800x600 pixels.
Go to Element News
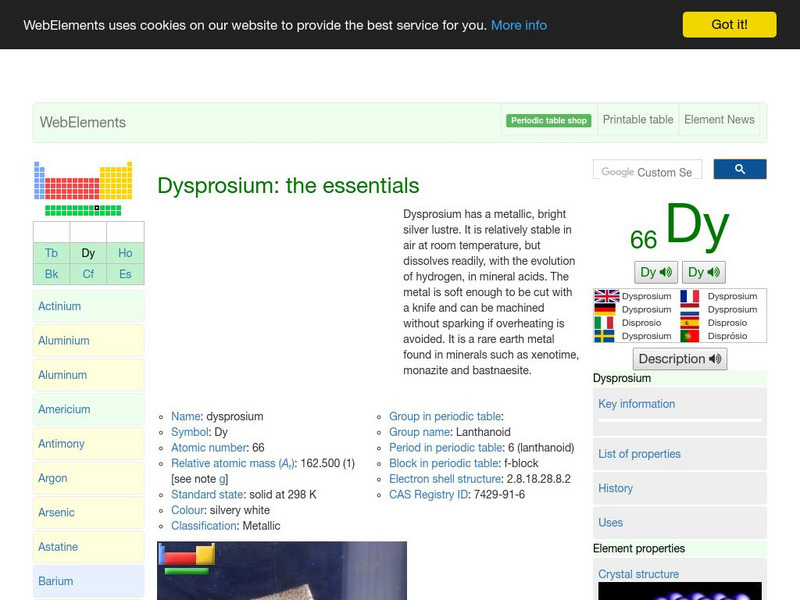point(719,119)
